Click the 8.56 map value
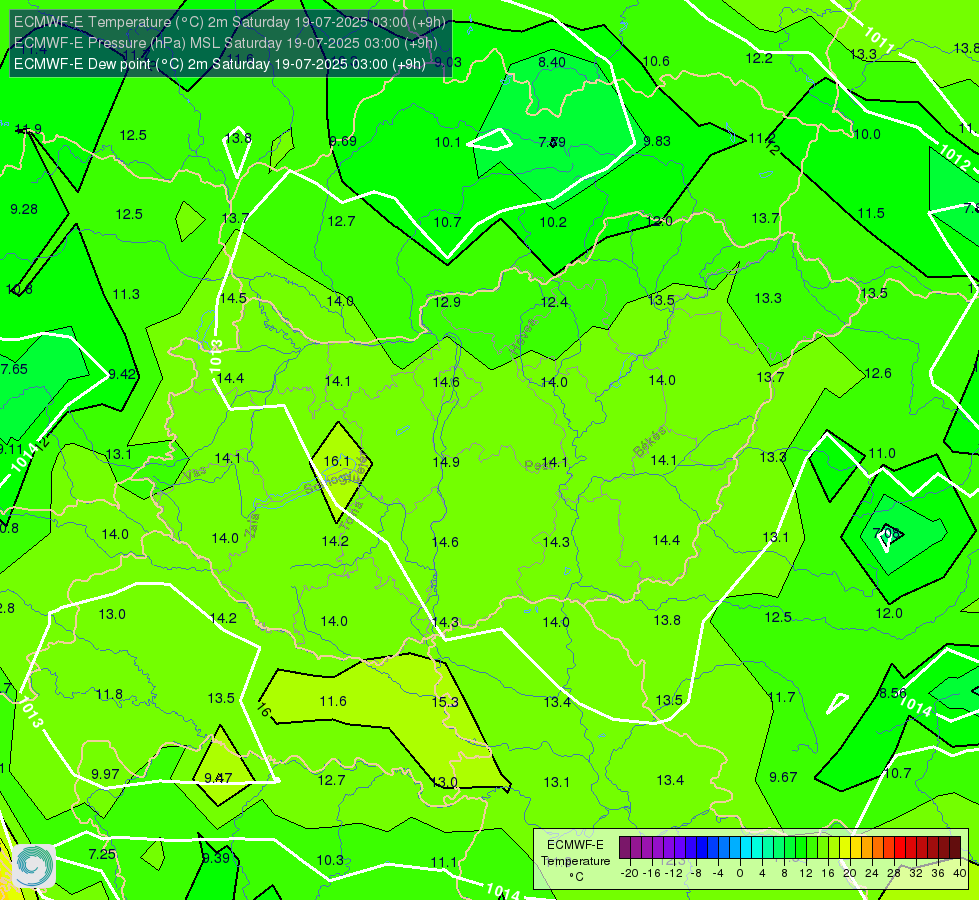979x900 pixels. (893, 693)
